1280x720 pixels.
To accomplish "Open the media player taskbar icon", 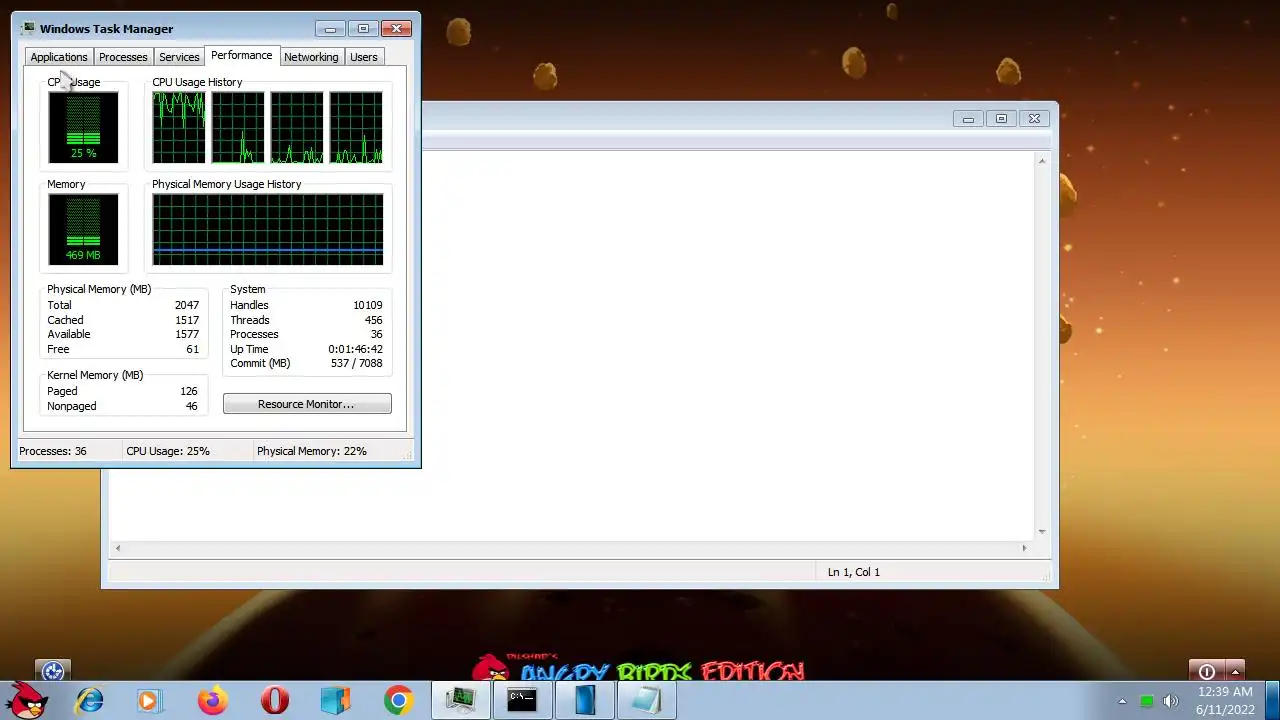I will pos(148,700).
